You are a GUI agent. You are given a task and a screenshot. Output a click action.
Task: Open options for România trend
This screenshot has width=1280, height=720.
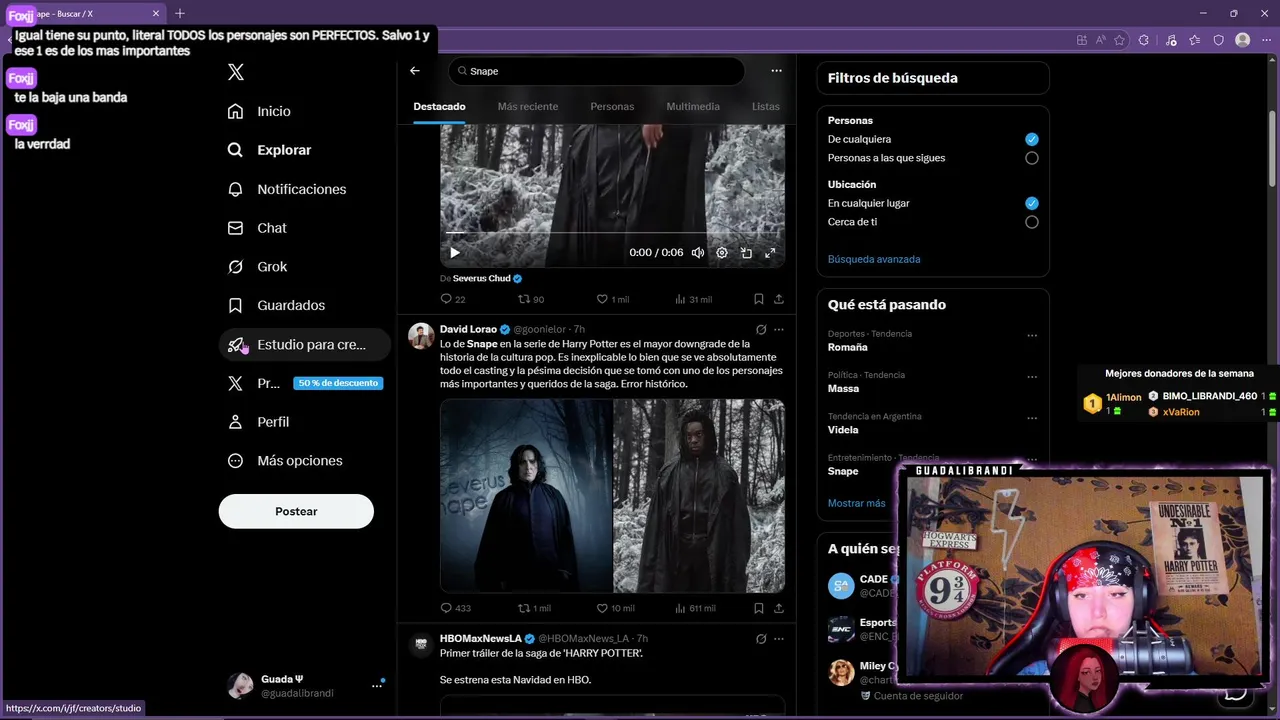(1032, 335)
